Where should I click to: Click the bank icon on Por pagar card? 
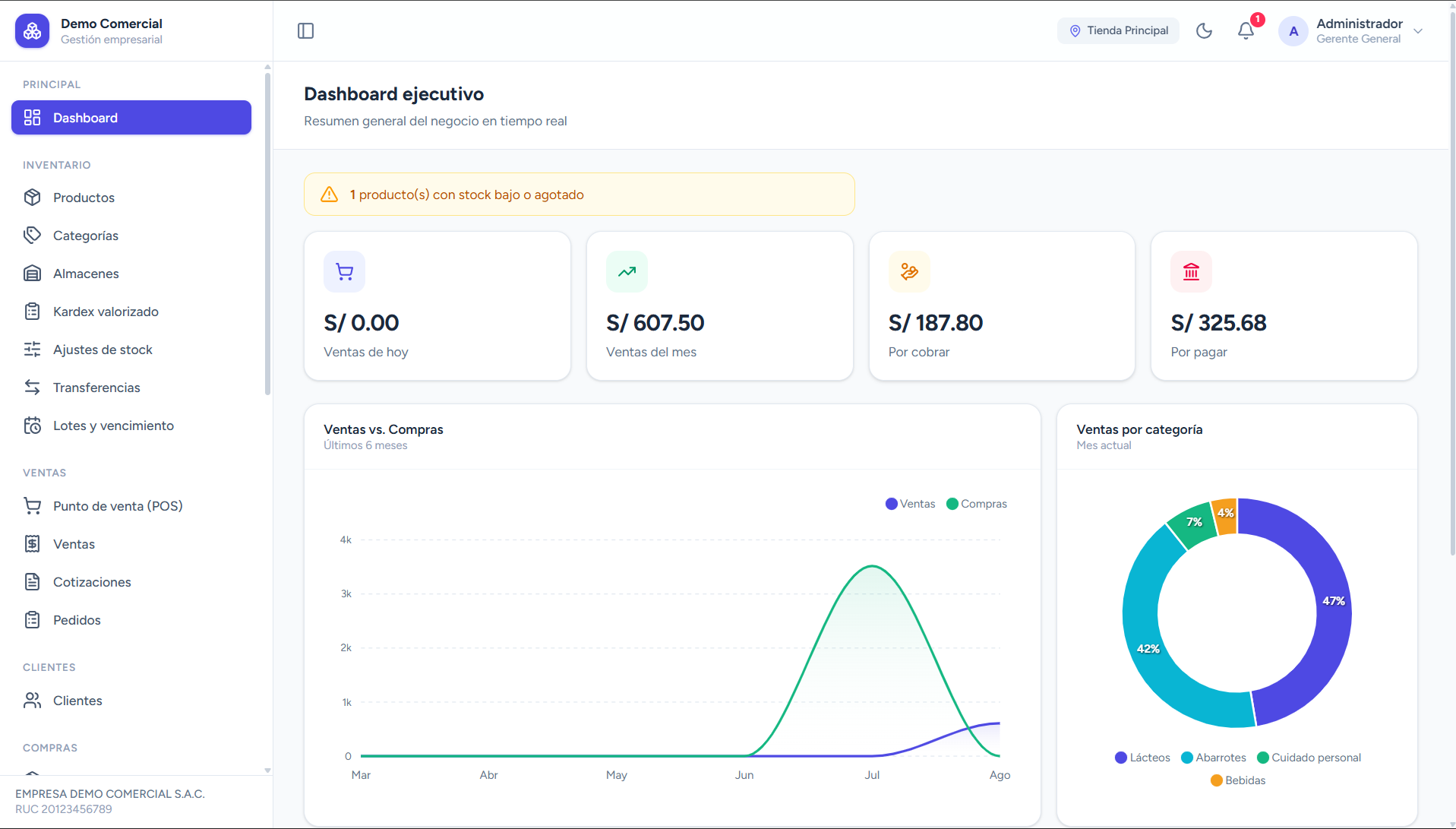pyautogui.click(x=1191, y=271)
